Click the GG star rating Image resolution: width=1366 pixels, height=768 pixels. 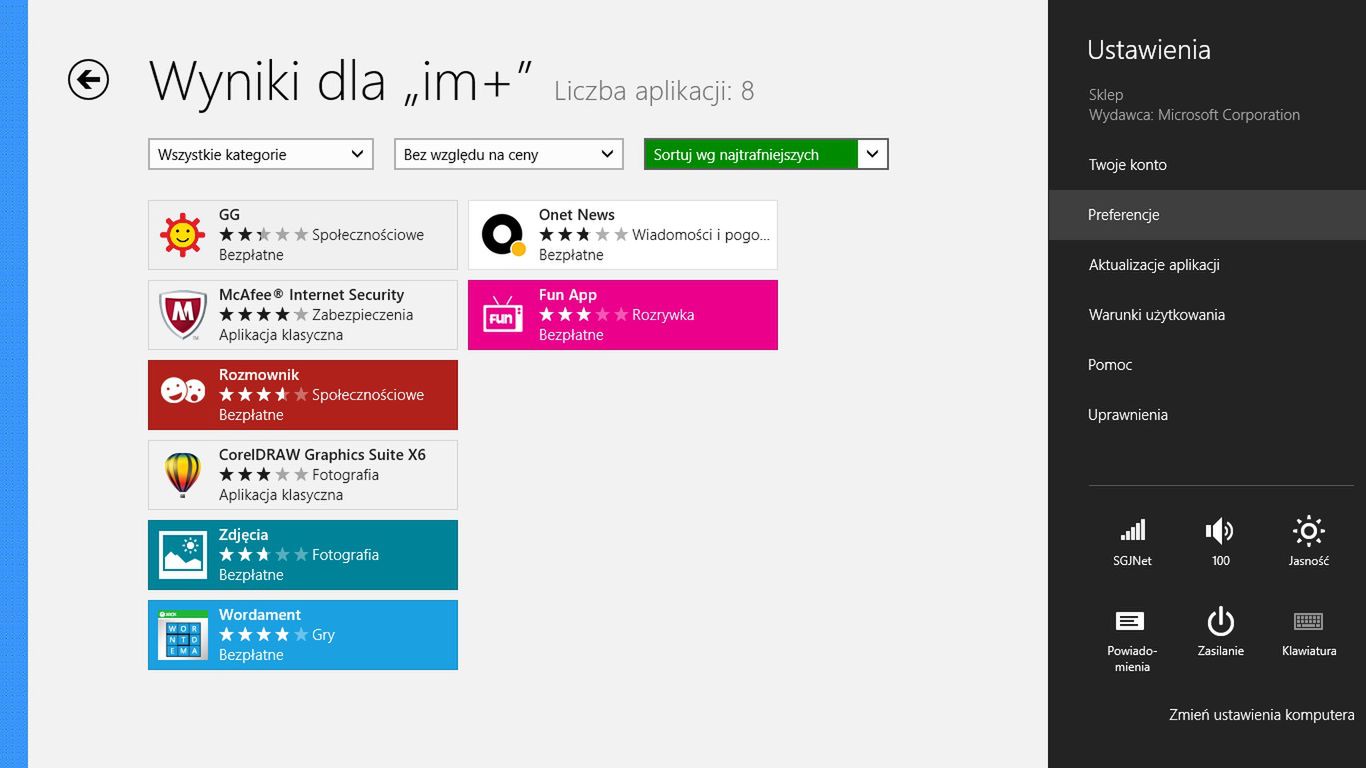point(263,235)
